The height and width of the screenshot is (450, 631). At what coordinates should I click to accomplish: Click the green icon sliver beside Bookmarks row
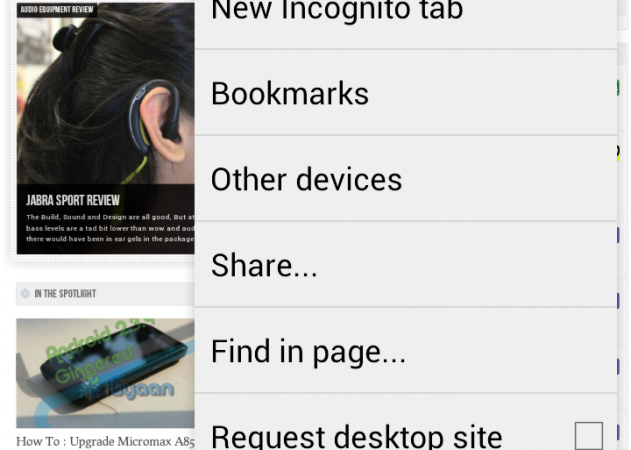pyautogui.click(x=618, y=88)
